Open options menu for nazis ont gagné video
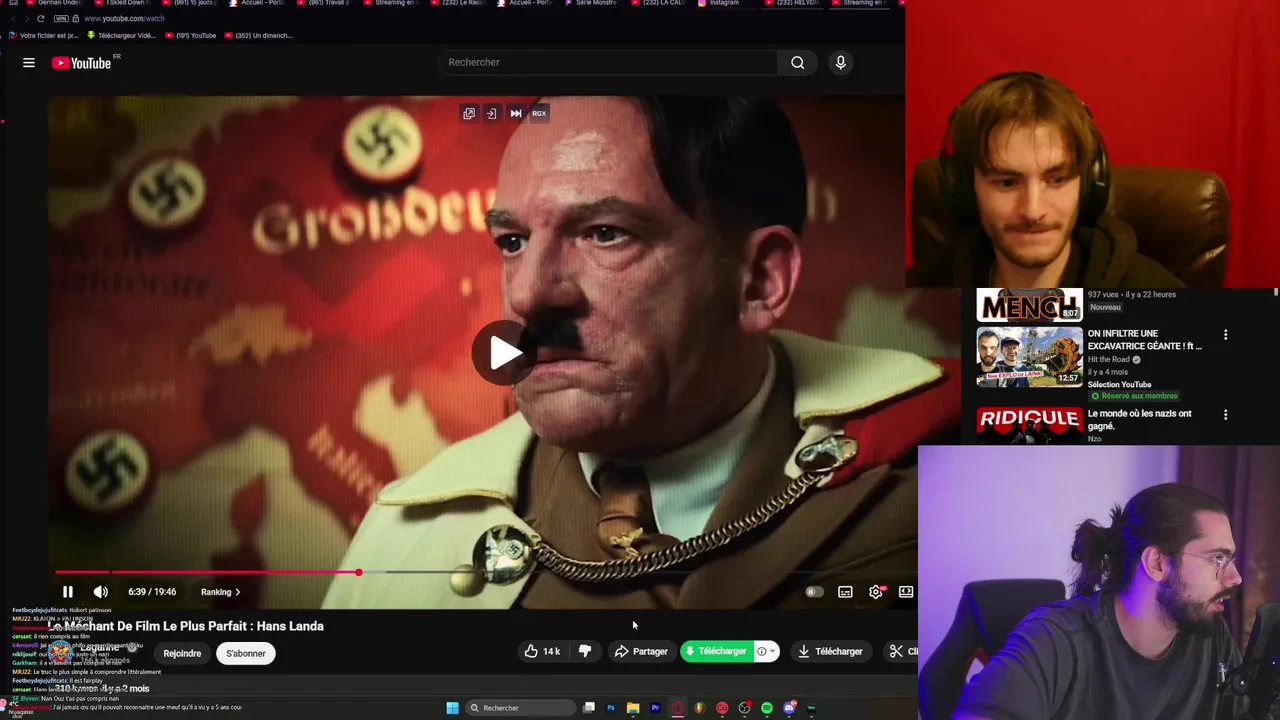 click(1225, 414)
